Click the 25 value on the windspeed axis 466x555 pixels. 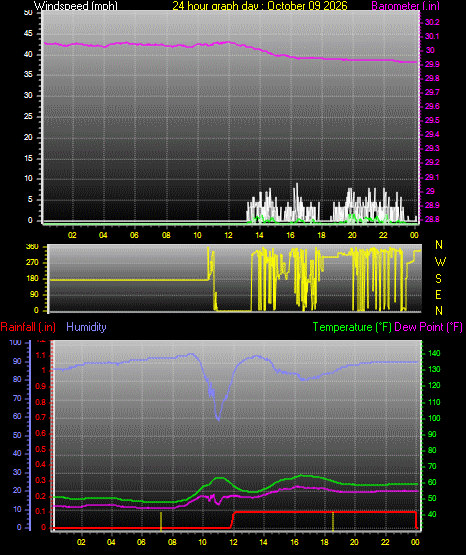(28, 116)
